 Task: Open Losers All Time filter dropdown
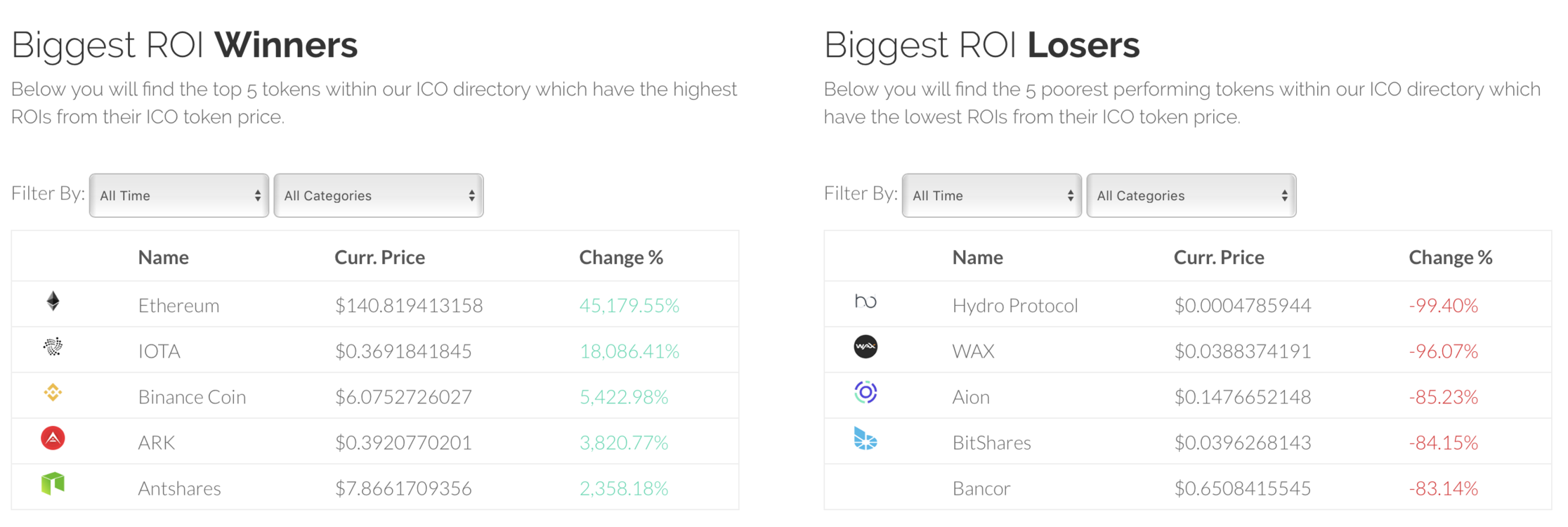point(992,195)
